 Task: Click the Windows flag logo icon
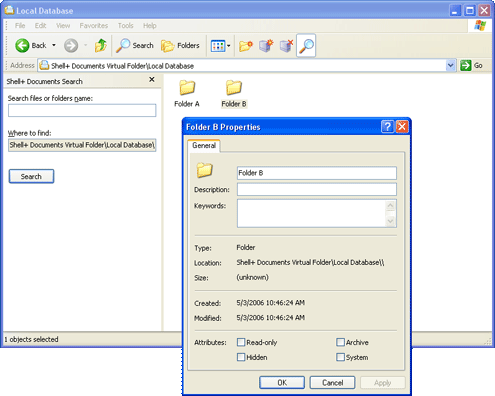click(480, 25)
